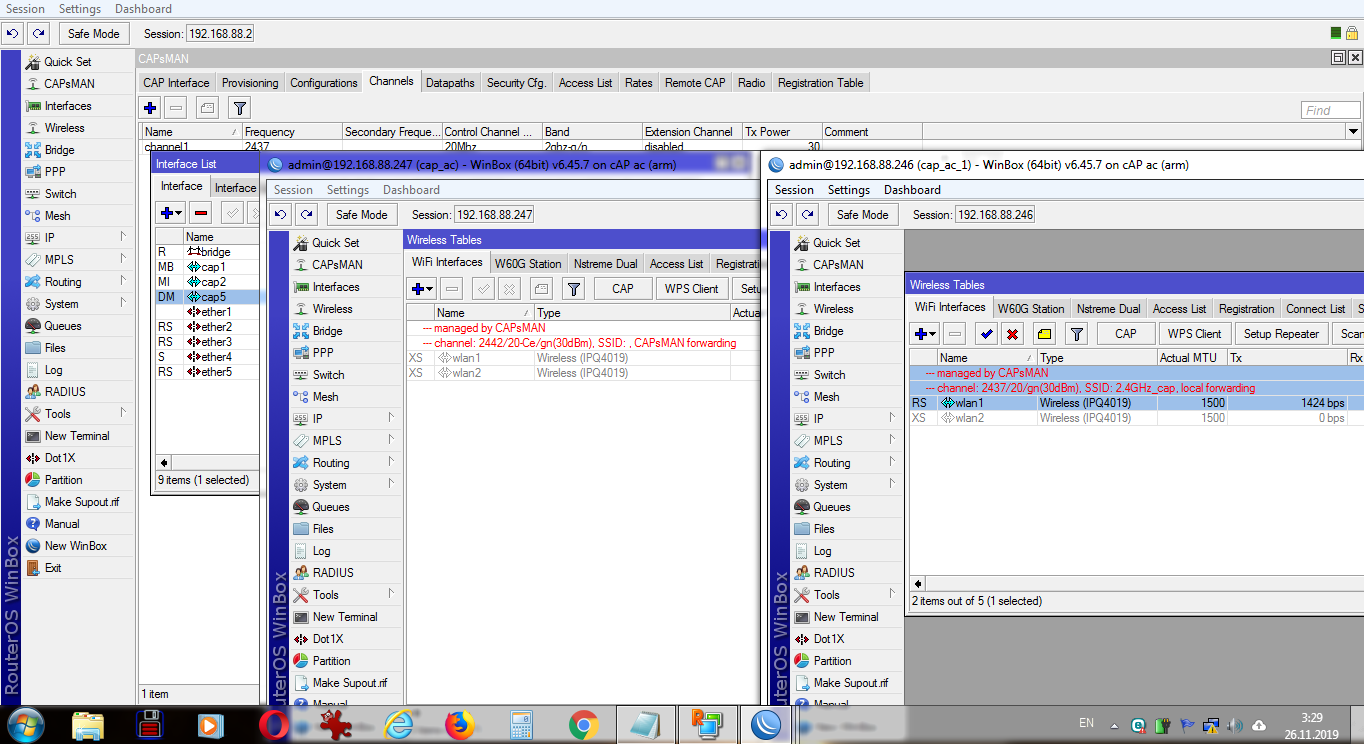Toggle Safe Mode in 192.168.88.246 window
1364x744 pixels.
click(x=862, y=214)
